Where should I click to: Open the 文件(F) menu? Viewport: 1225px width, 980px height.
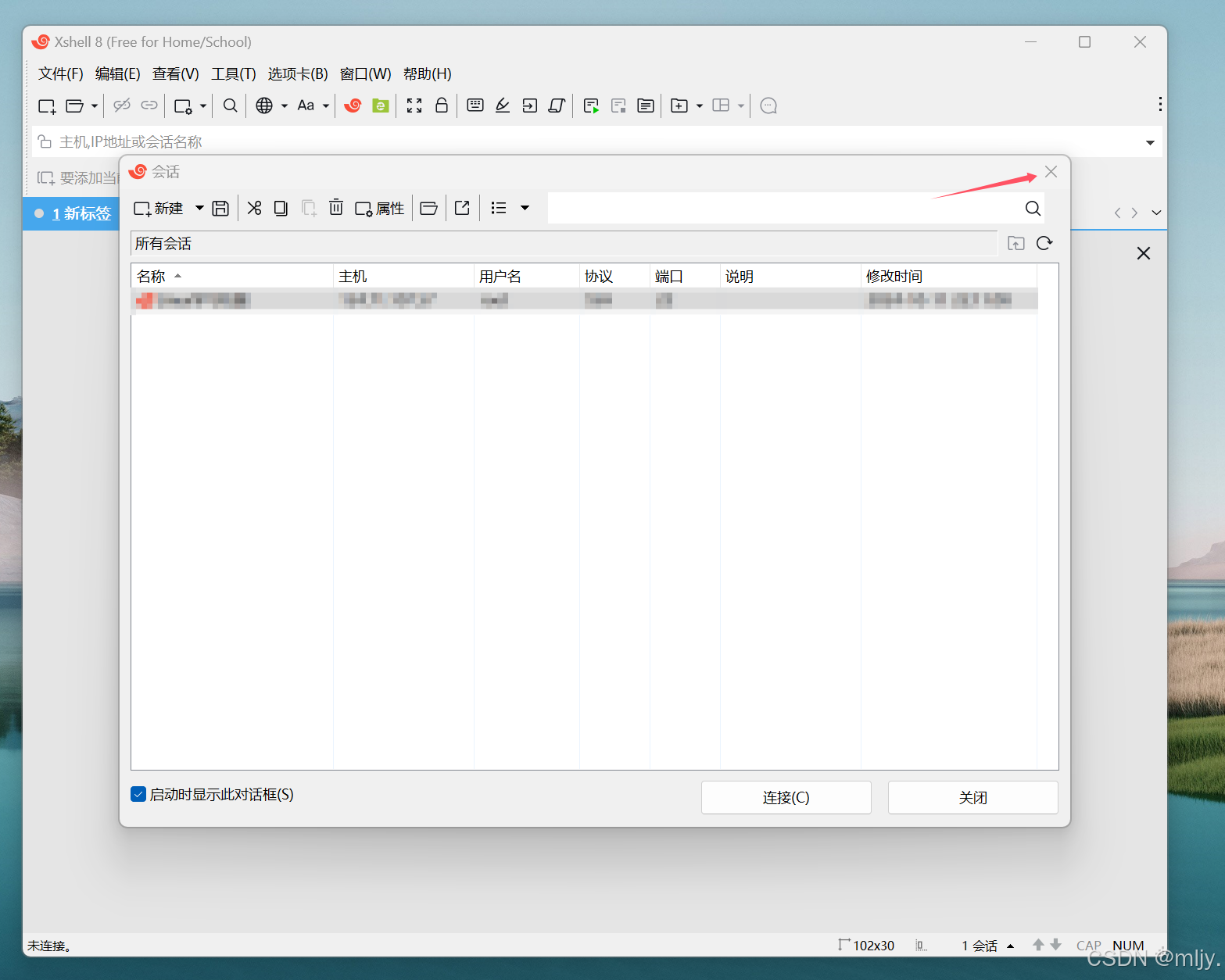[61, 73]
